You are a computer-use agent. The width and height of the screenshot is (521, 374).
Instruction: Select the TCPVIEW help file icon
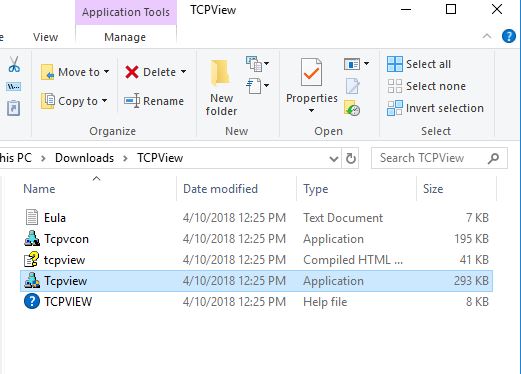[x=32, y=301]
